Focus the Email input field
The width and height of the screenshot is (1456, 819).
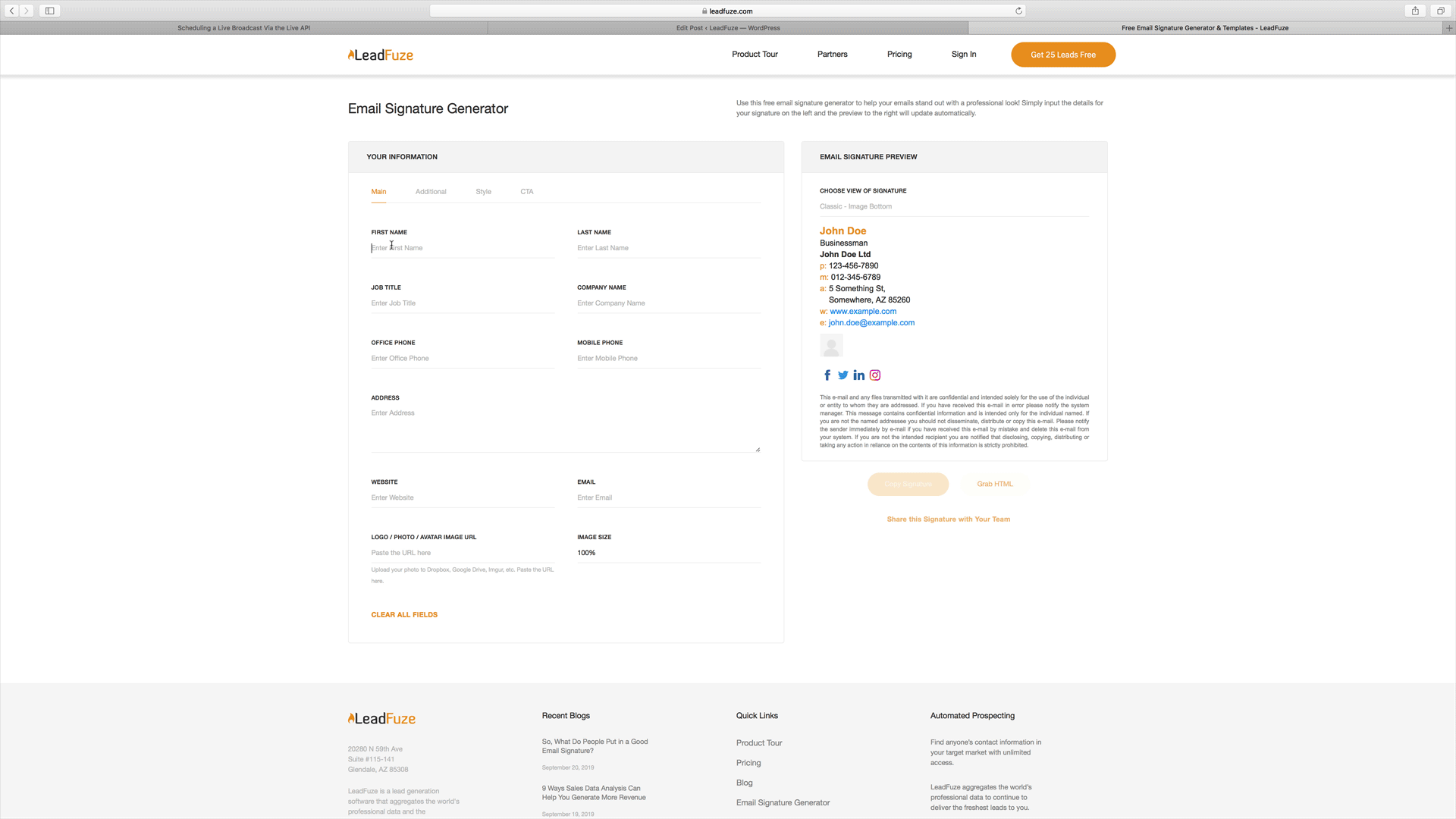[668, 498]
